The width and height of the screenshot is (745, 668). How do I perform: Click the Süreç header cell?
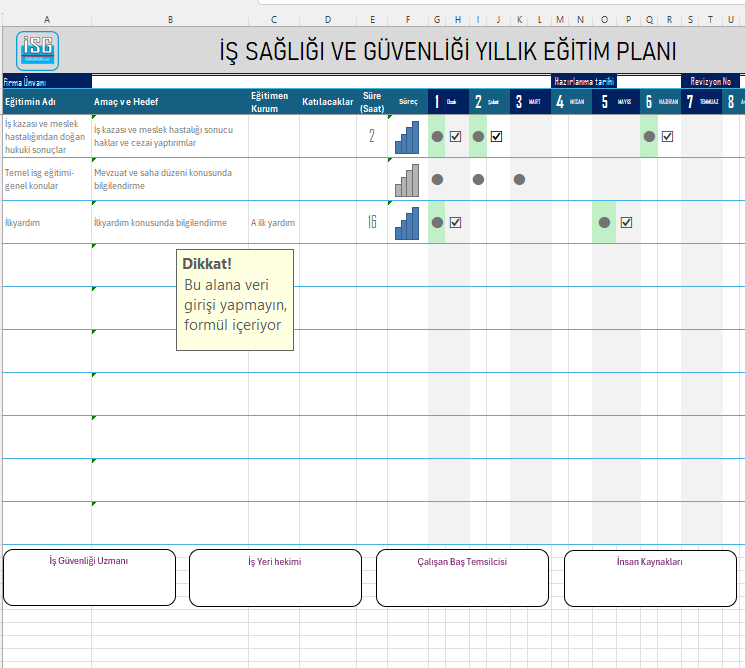(x=408, y=102)
